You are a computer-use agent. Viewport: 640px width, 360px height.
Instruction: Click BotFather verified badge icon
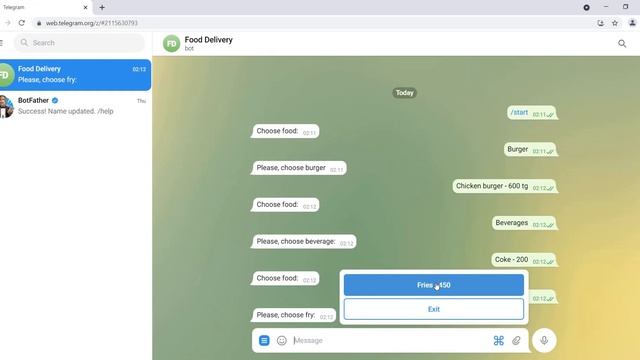55,100
